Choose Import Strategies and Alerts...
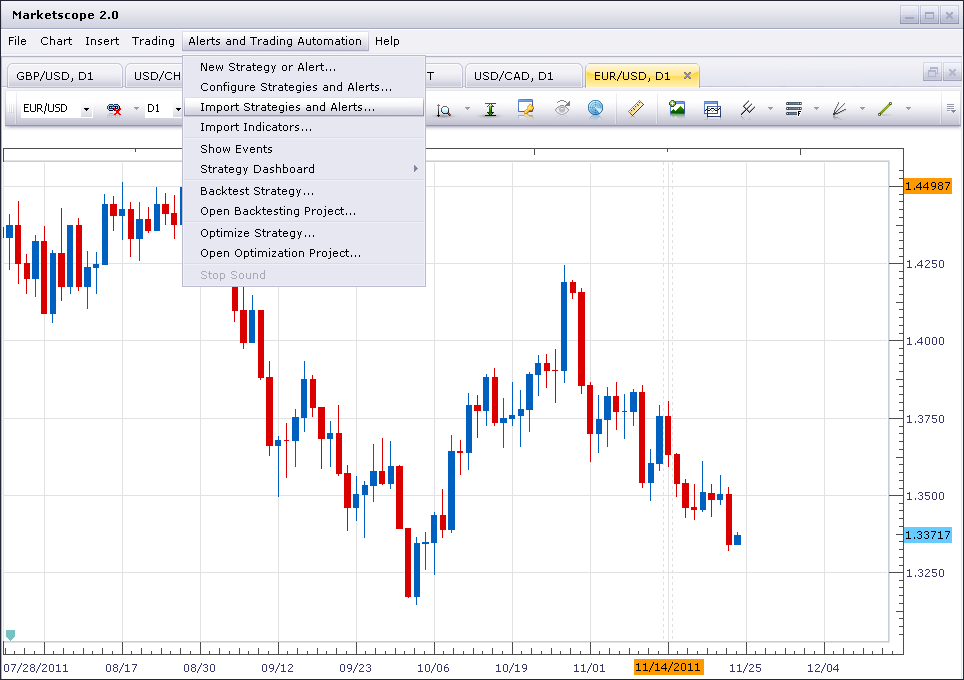Viewport: 964px width, 680px height. [304, 107]
